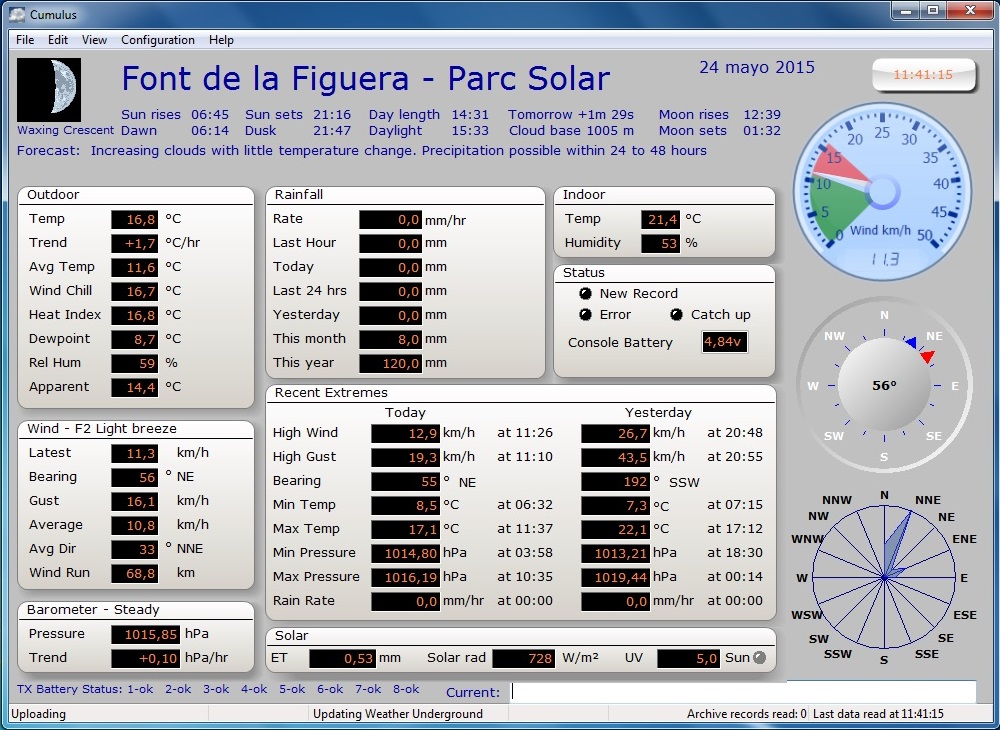The height and width of the screenshot is (730, 1000).
Task: Click the Outdoor Temp value 16,8
Action: click(135, 219)
